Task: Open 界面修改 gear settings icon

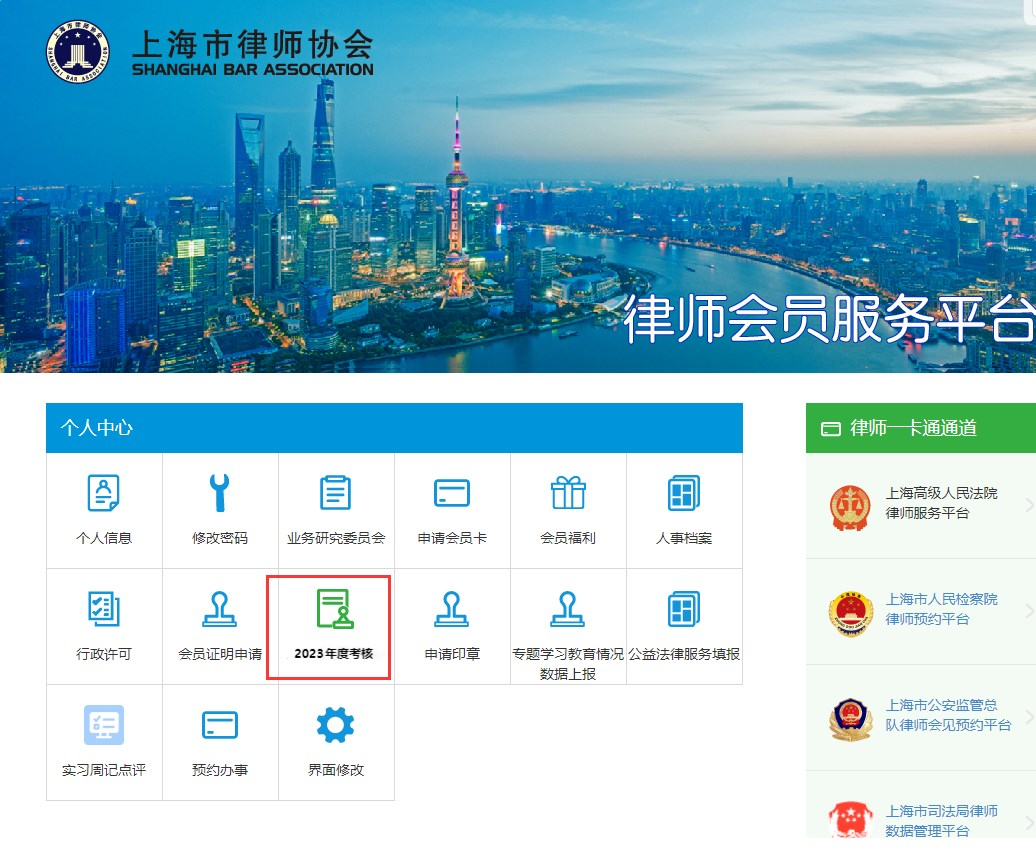Action: pyautogui.click(x=336, y=725)
